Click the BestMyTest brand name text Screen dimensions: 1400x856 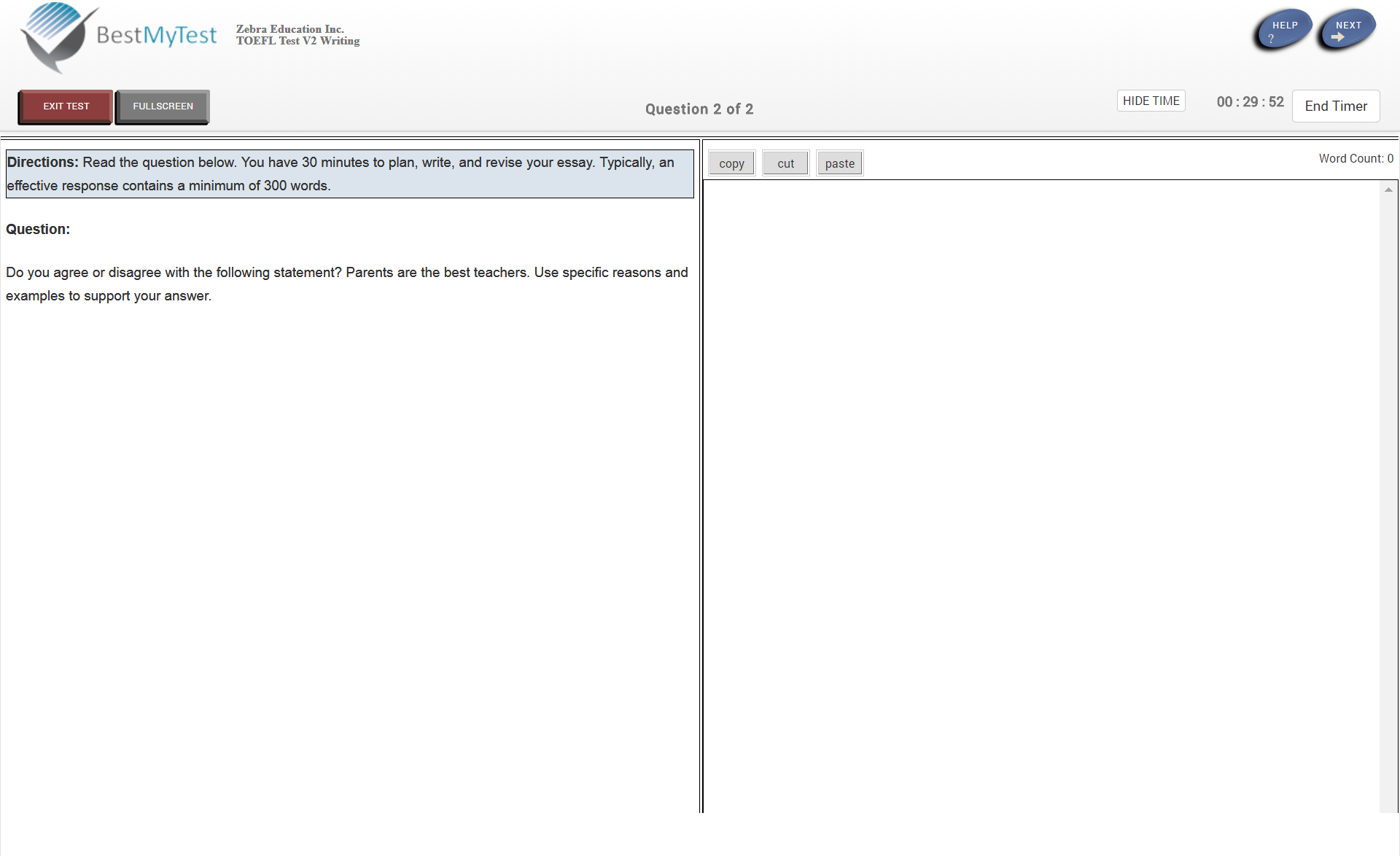pos(156,35)
